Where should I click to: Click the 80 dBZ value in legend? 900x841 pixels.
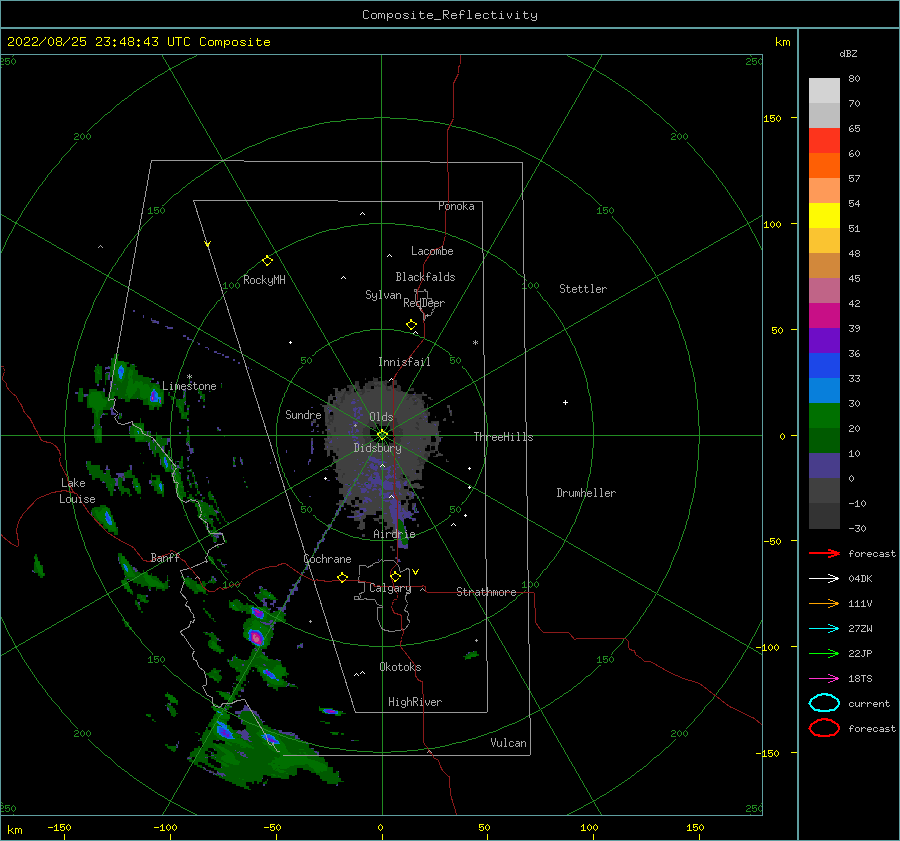tap(854, 79)
